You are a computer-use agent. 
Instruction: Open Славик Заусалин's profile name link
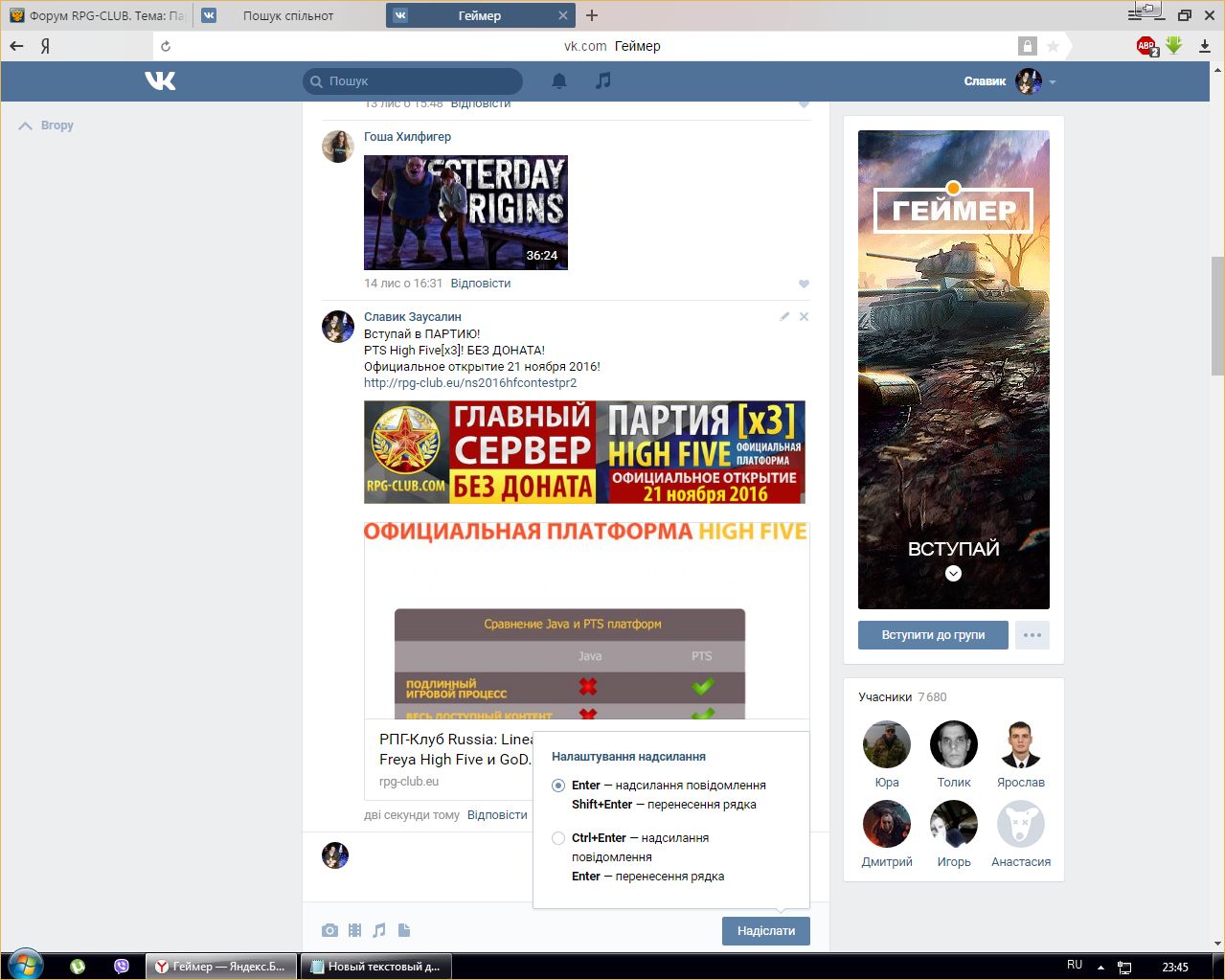(413, 317)
